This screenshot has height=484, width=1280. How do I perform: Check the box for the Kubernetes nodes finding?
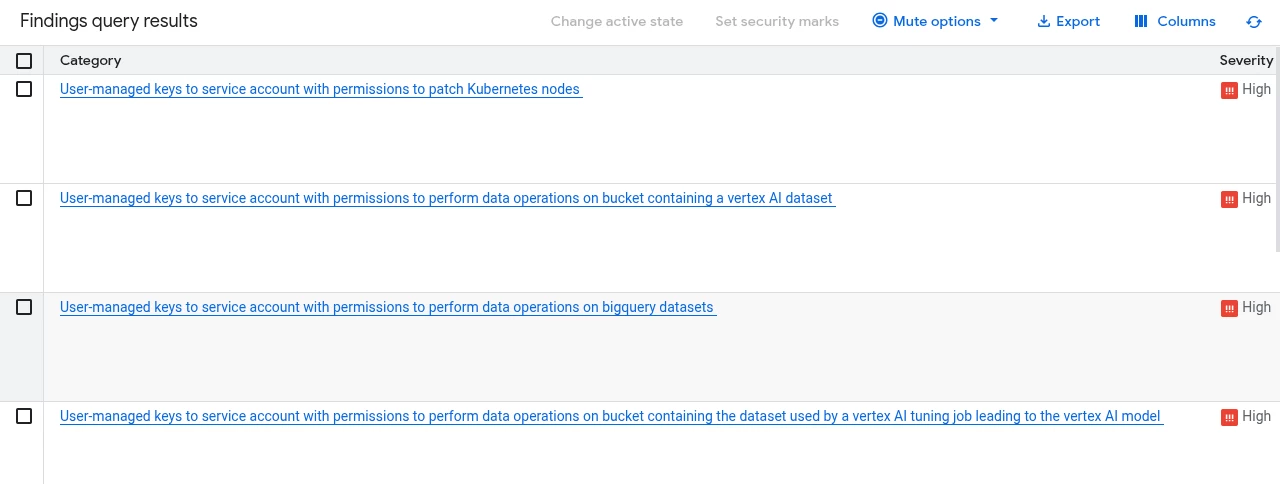click(24, 89)
